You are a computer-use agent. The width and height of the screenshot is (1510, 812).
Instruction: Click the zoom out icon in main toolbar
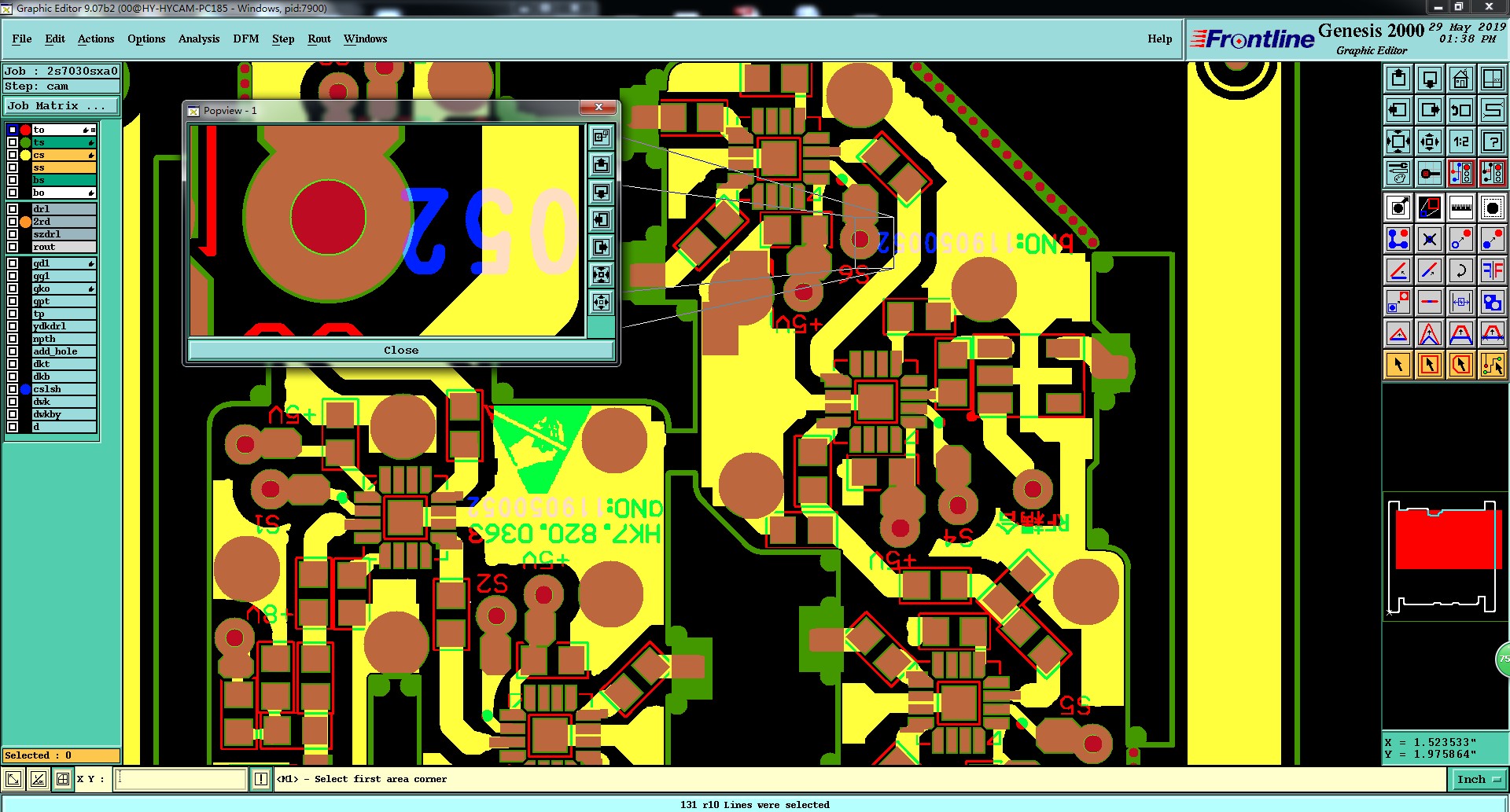tap(1430, 141)
